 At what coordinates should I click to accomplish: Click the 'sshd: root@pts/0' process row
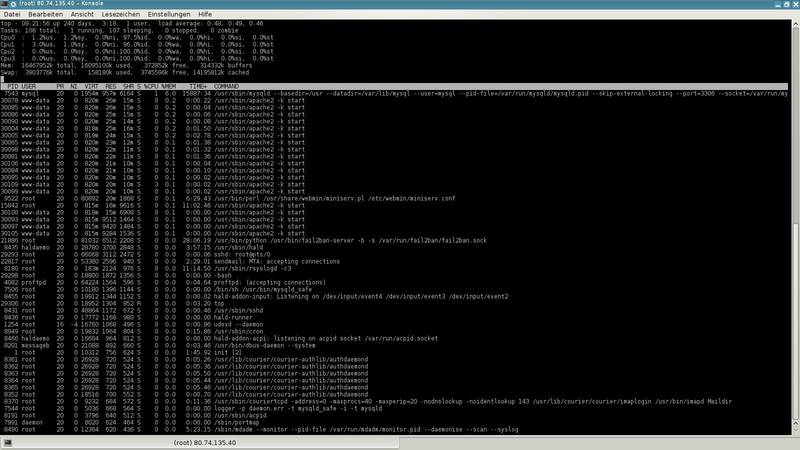pos(136,255)
